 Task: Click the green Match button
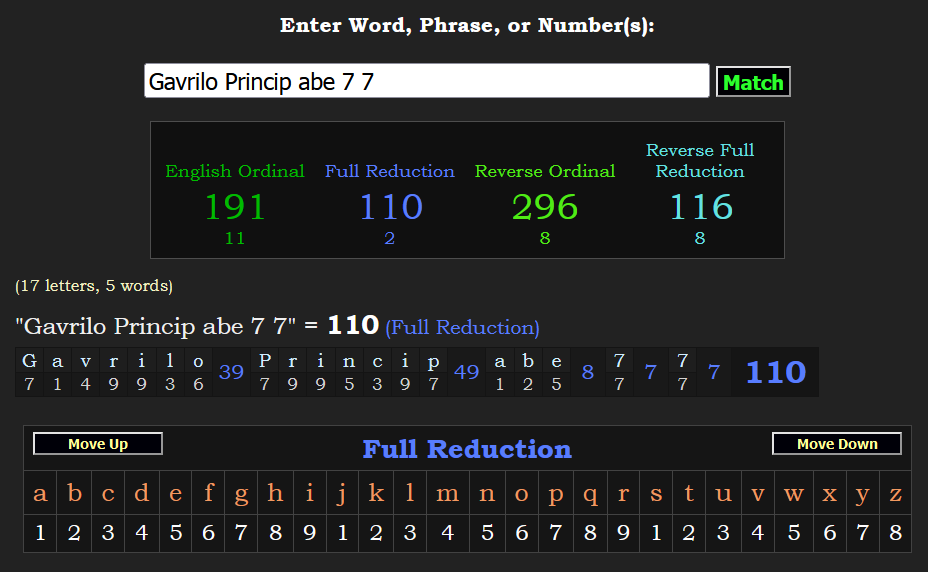[x=753, y=82]
